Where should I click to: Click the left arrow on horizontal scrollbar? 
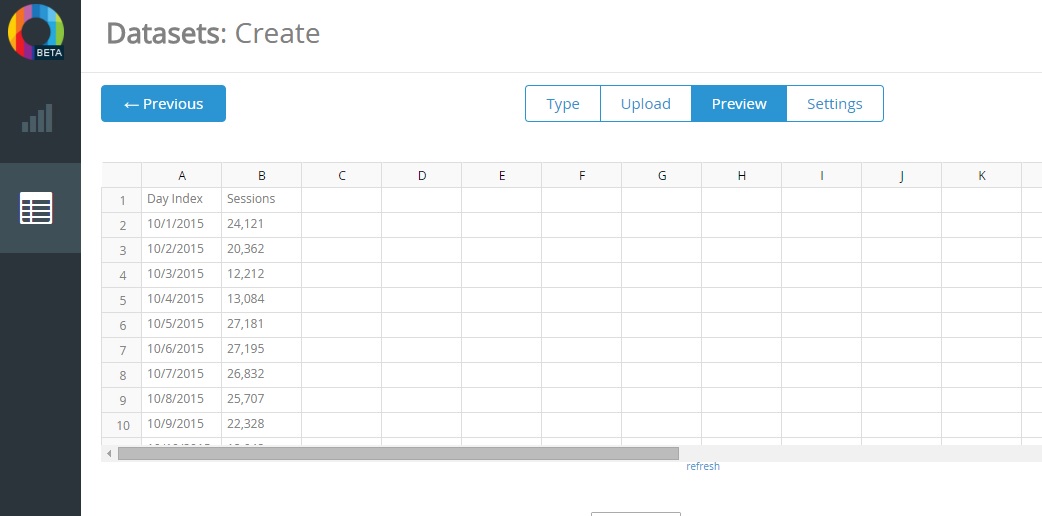[109, 454]
